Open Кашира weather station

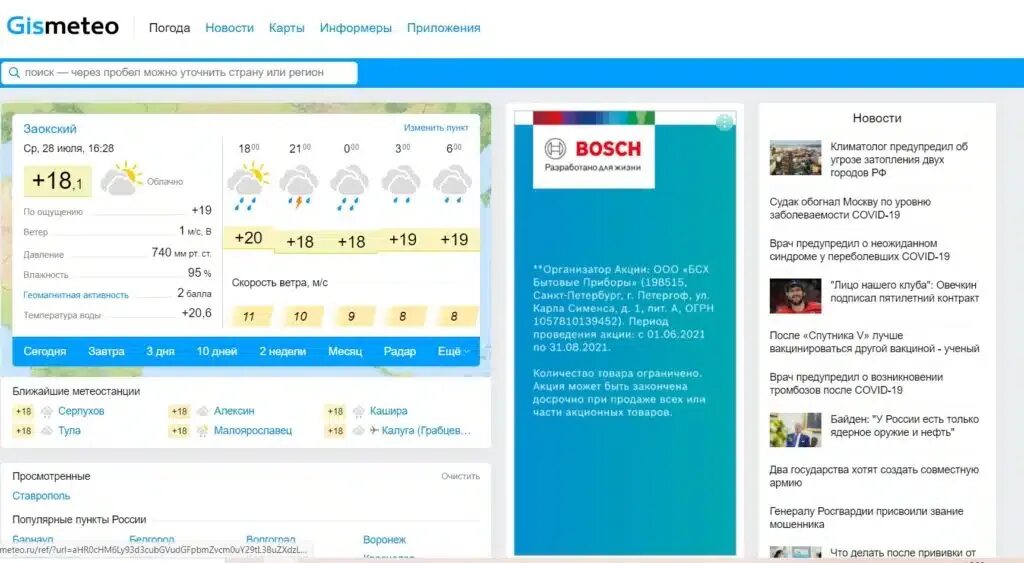click(x=389, y=411)
